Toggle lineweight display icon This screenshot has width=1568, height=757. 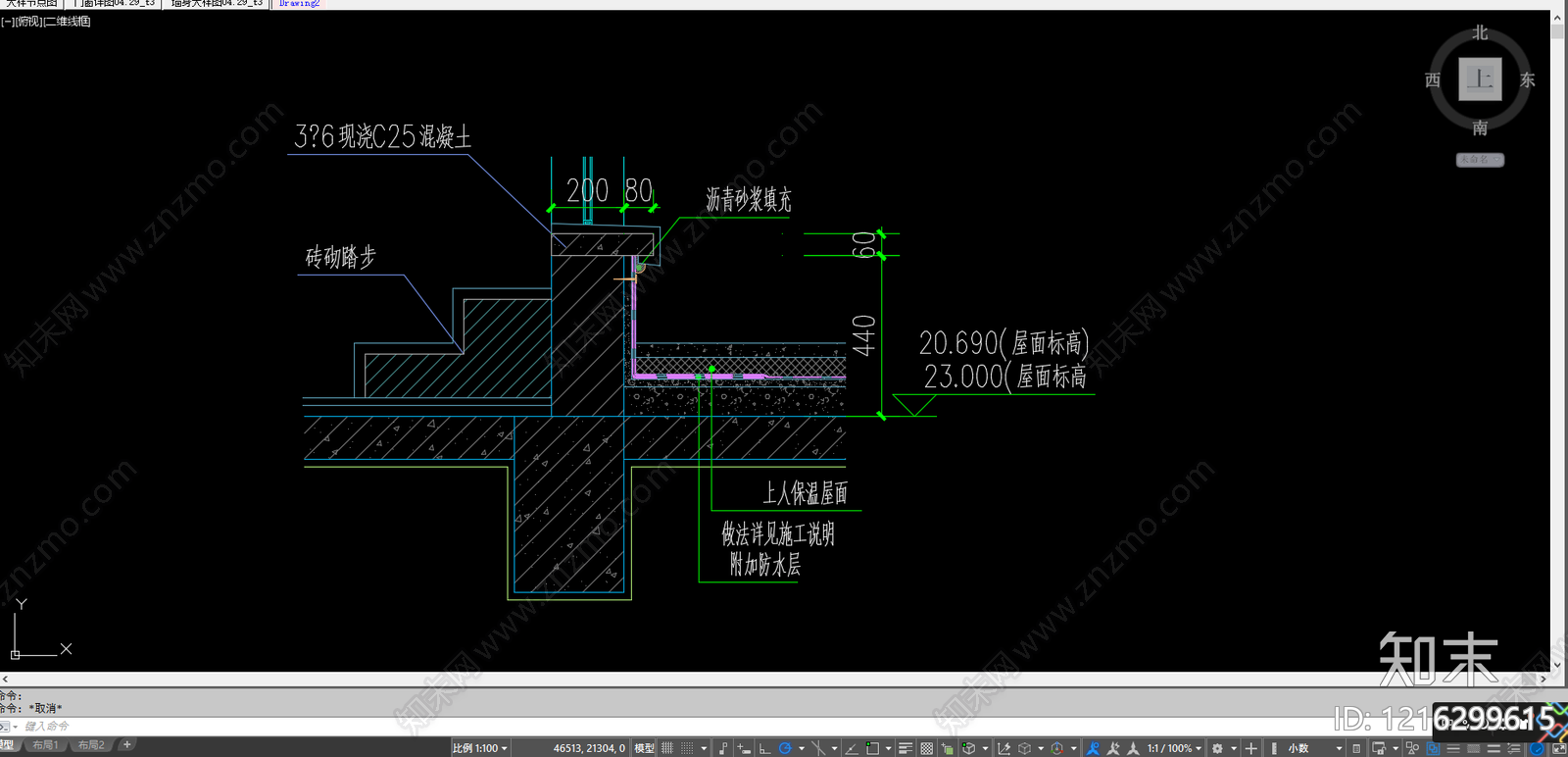click(905, 748)
